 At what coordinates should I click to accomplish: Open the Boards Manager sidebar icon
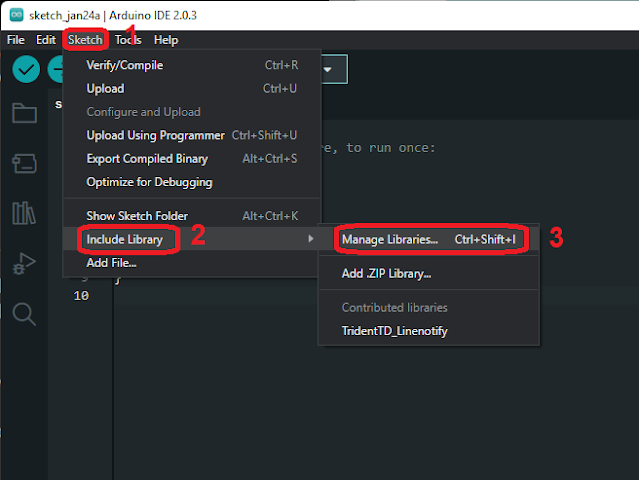click(x=24, y=163)
